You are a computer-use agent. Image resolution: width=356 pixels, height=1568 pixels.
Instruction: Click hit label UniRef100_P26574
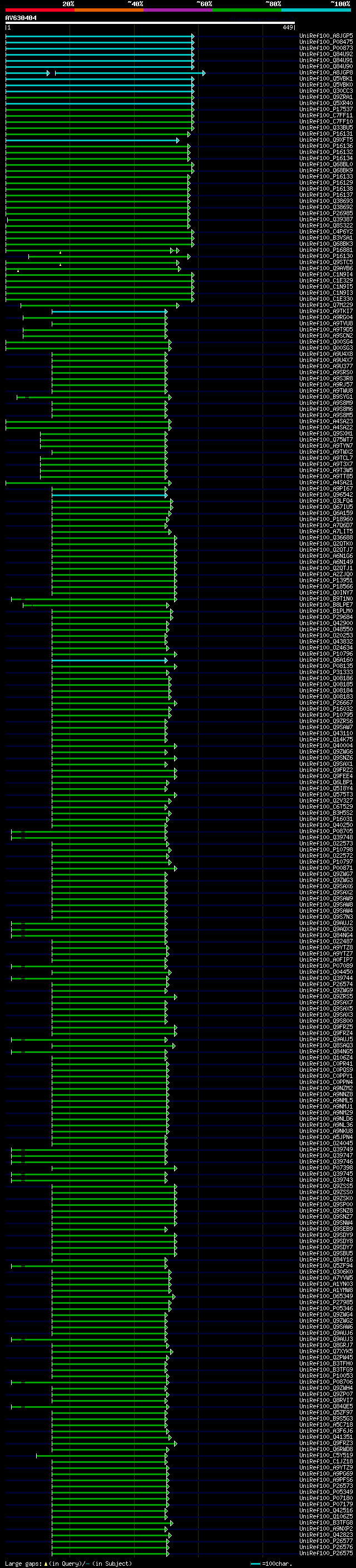coord(326,985)
